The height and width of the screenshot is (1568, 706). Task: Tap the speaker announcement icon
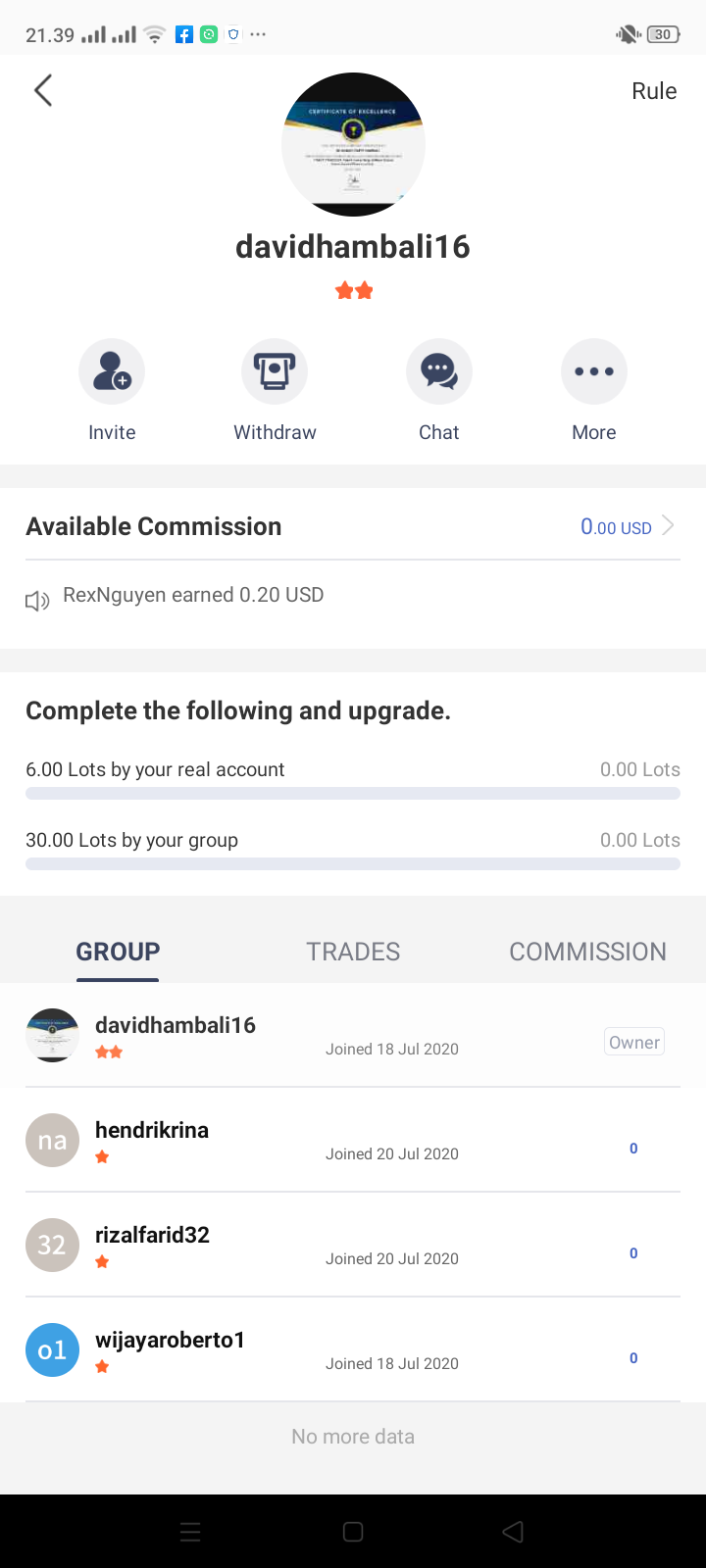(x=37, y=601)
